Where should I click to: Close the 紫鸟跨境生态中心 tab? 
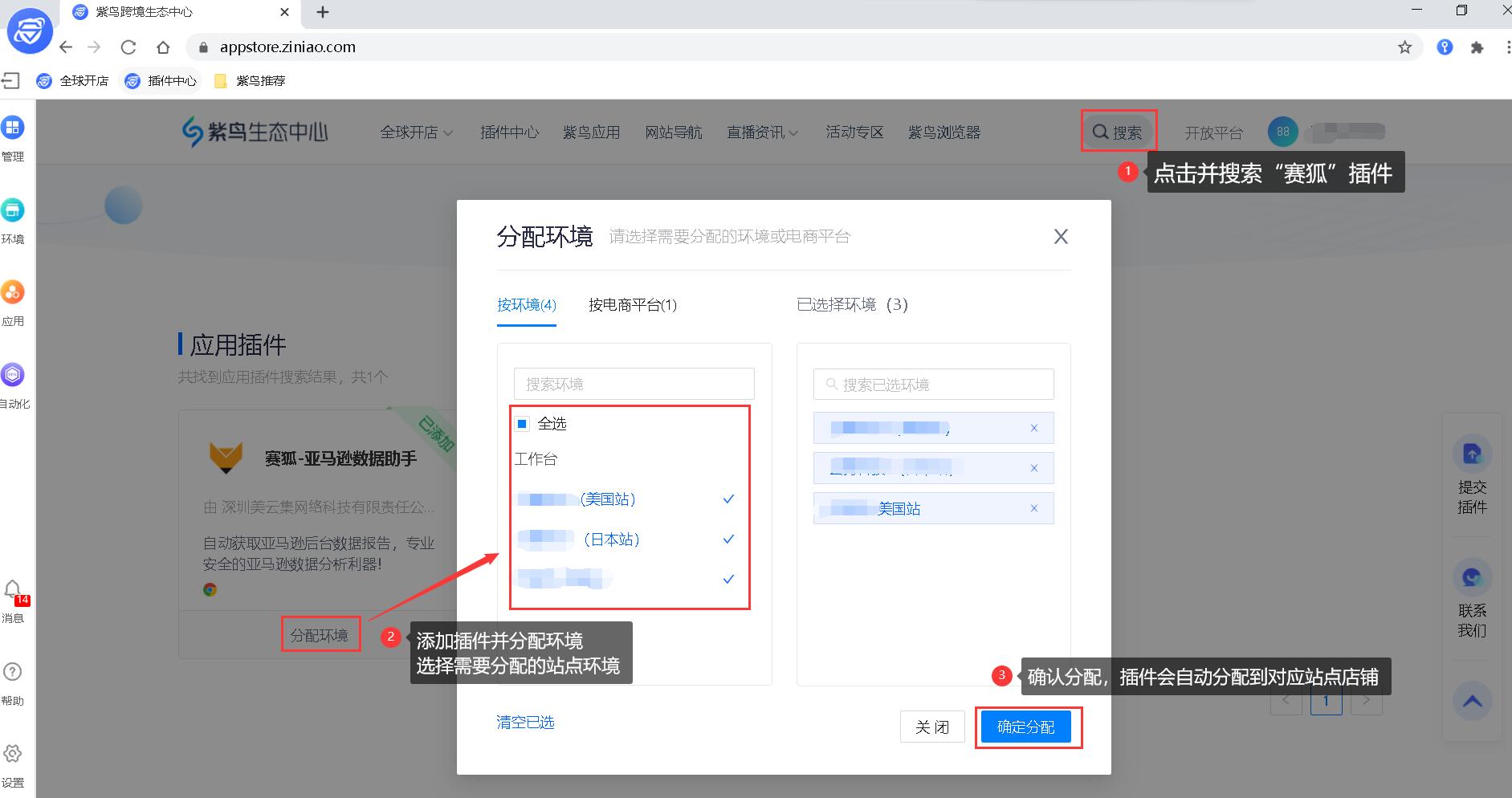coord(284,12)
